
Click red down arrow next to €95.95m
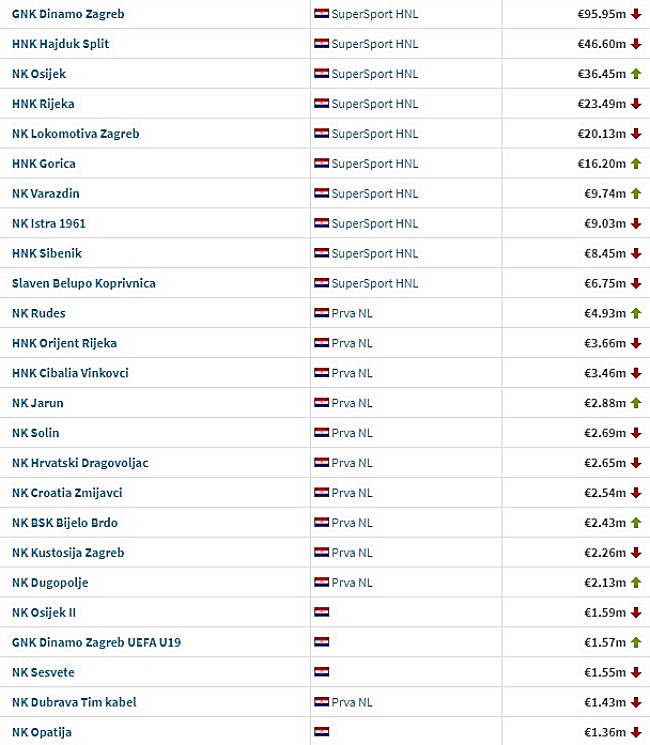click(x=636, y=14)
